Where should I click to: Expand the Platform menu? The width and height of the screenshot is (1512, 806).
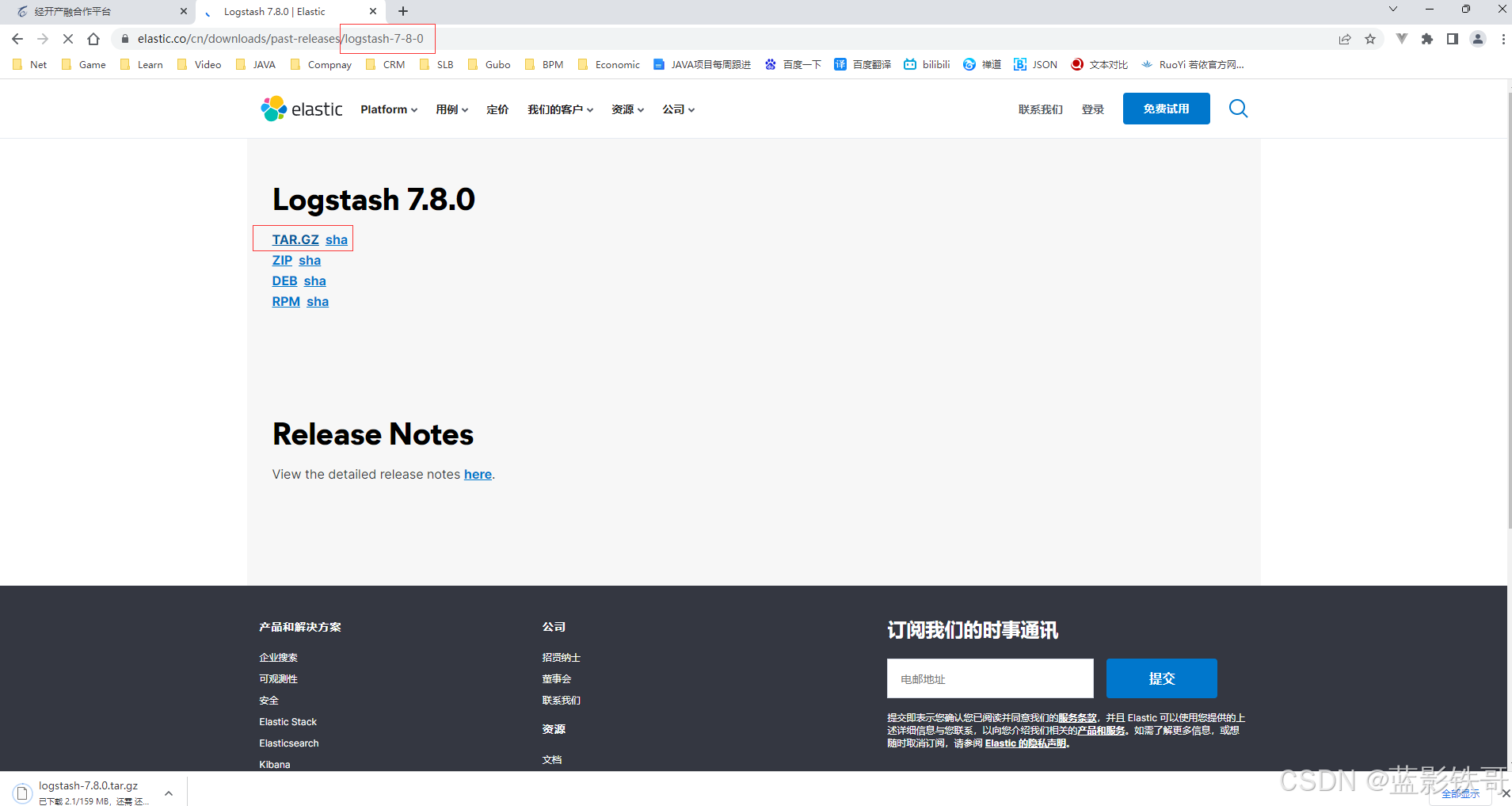[x=389, y=109]
